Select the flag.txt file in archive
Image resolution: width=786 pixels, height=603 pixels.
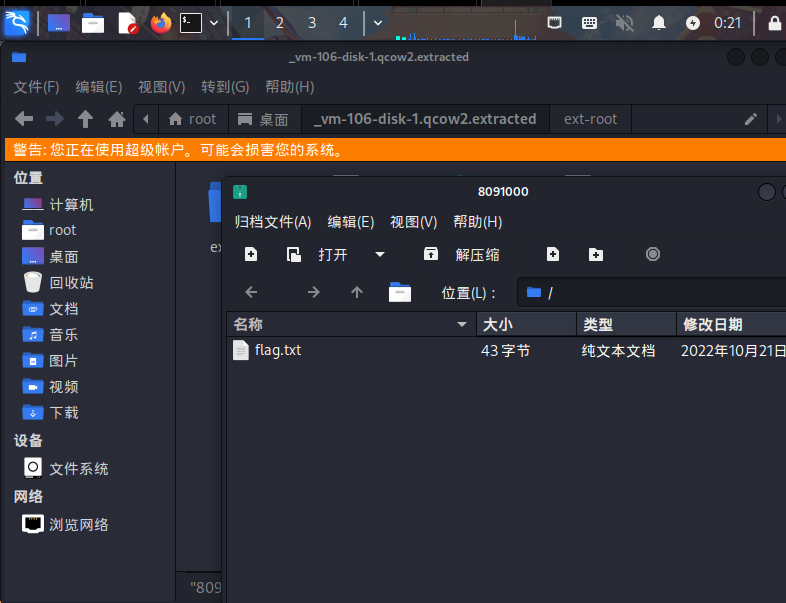[x=277, y=350]
